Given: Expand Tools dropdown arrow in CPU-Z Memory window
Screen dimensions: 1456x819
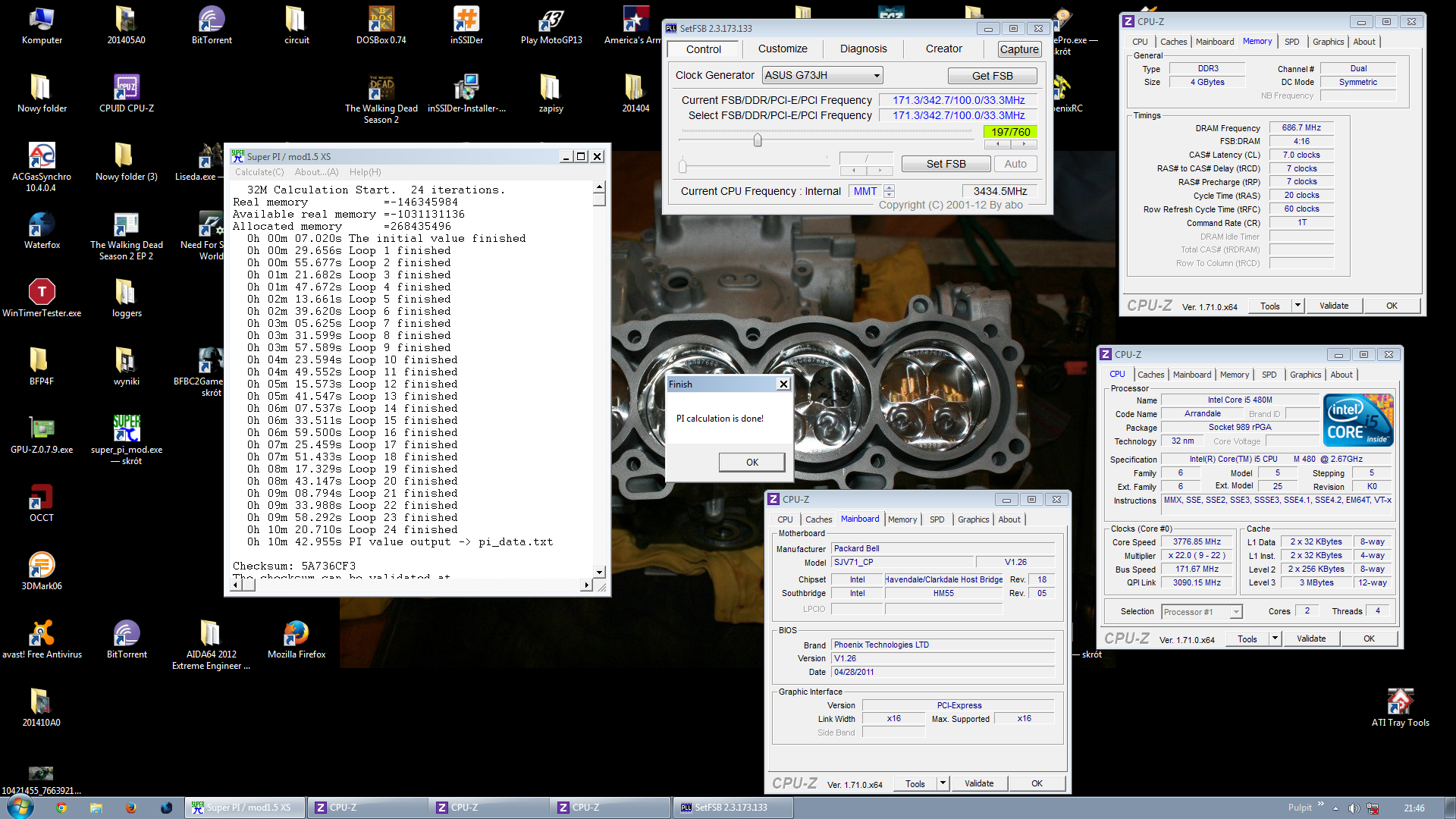Looking at the screenshot, I should click(1298, 306).
